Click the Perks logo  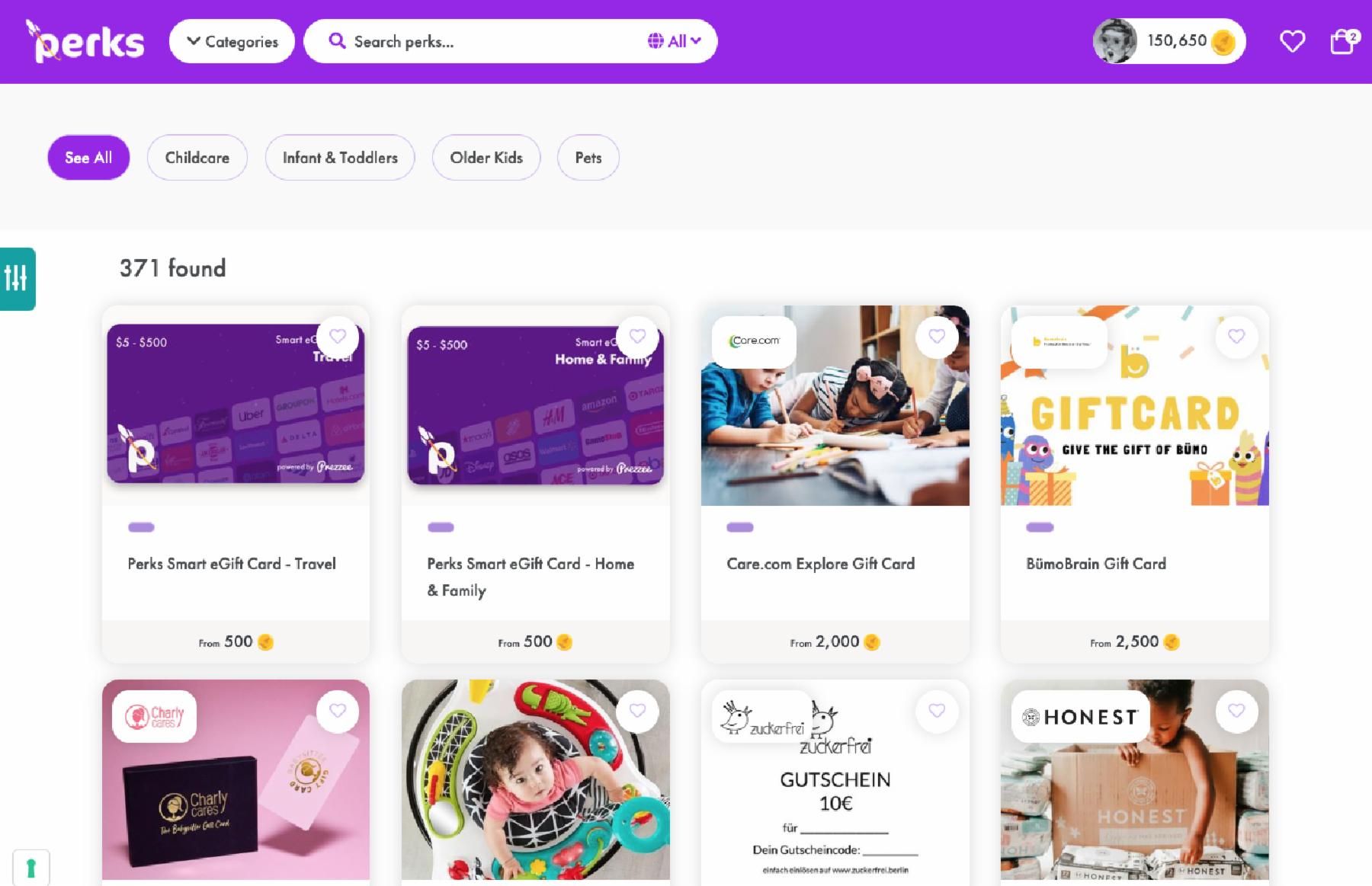tap(85, 41)
